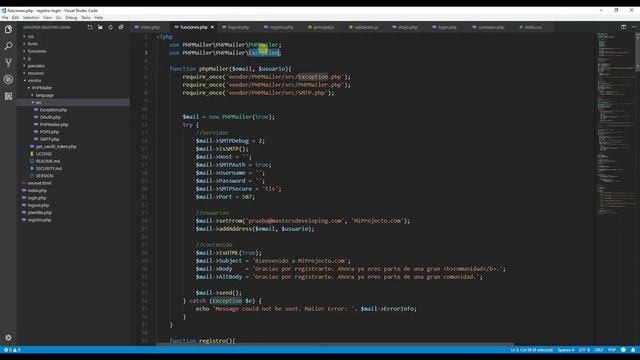Click Spaces: 4 indentation in status bar

click(x=566, y=350)
